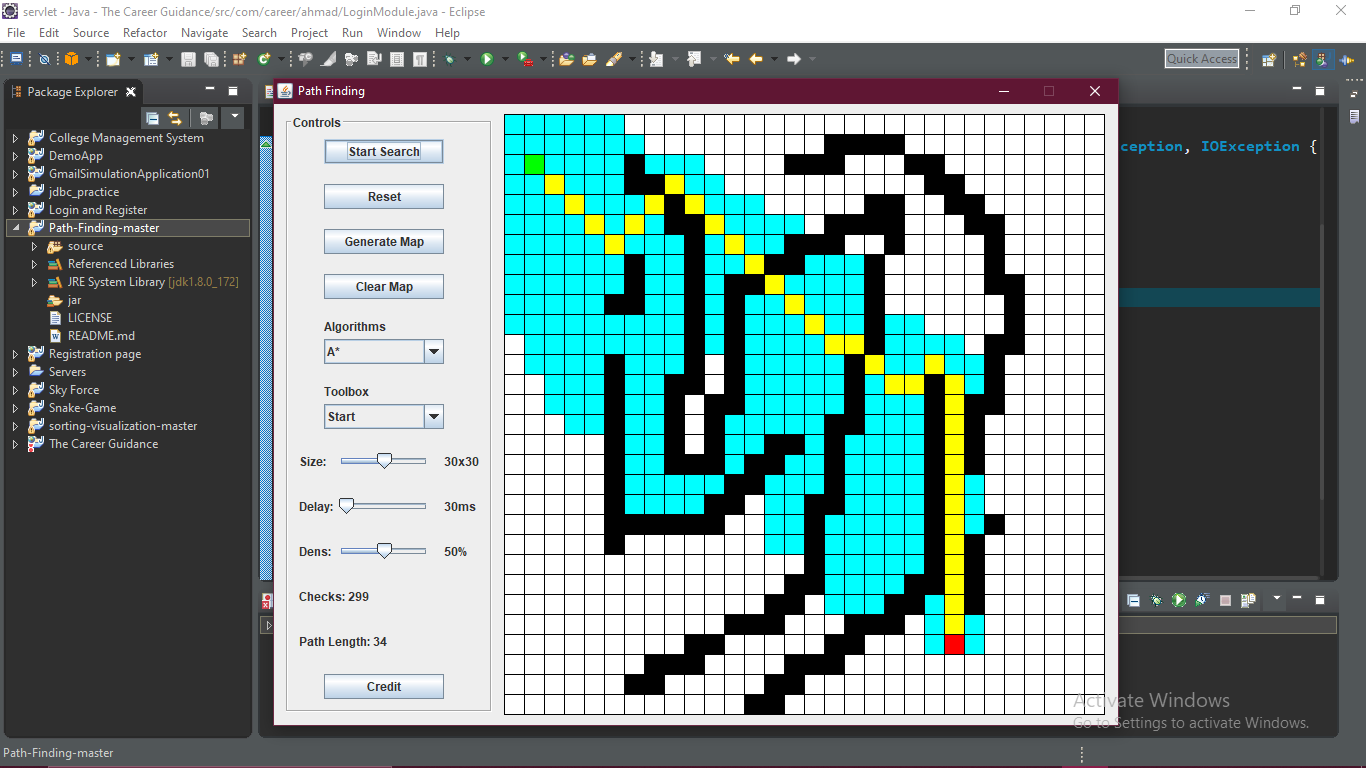This screenshot has height=768, width=1366.
Task: Click the Terminate square icon in lower panel
Action: (1225, 600)
